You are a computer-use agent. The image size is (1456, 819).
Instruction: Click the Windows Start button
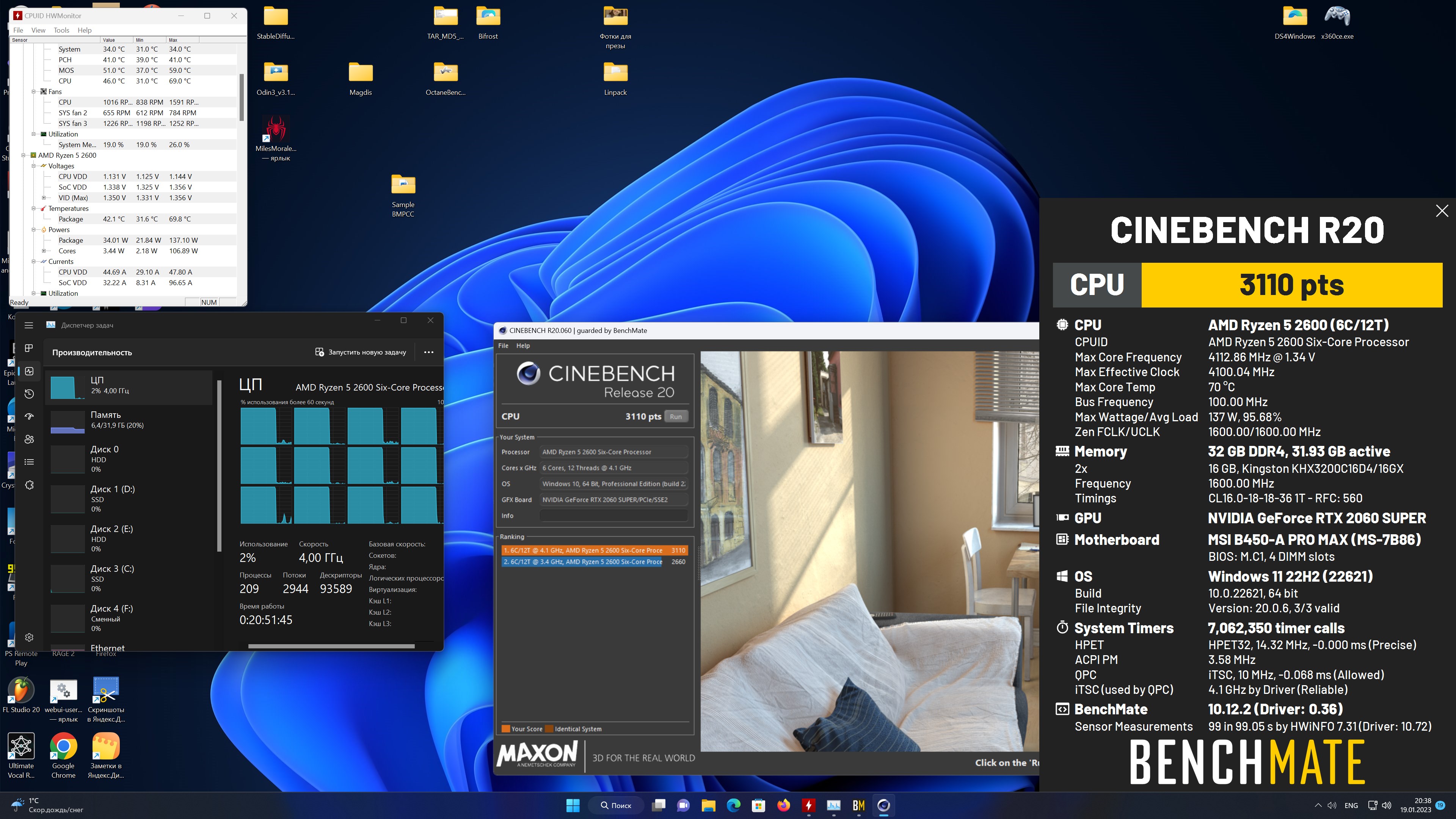click(573, 805)
